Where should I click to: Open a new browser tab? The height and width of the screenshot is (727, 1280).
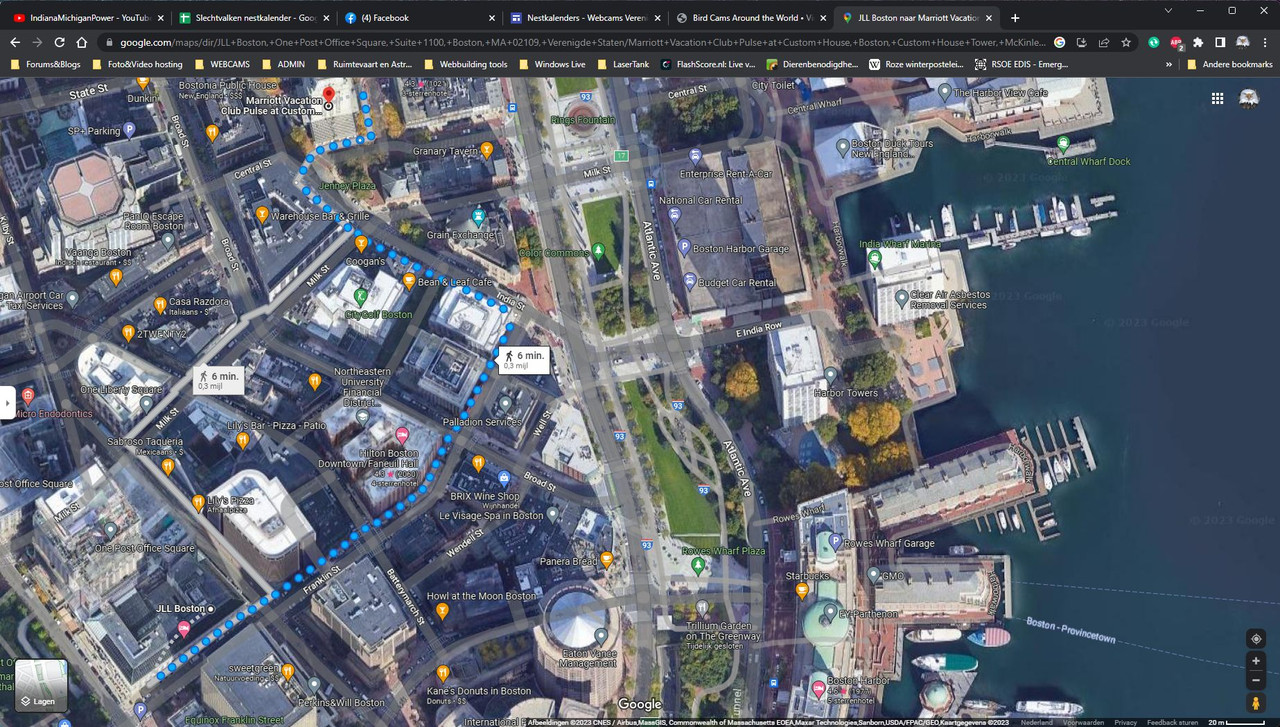tap(1015, 18)
